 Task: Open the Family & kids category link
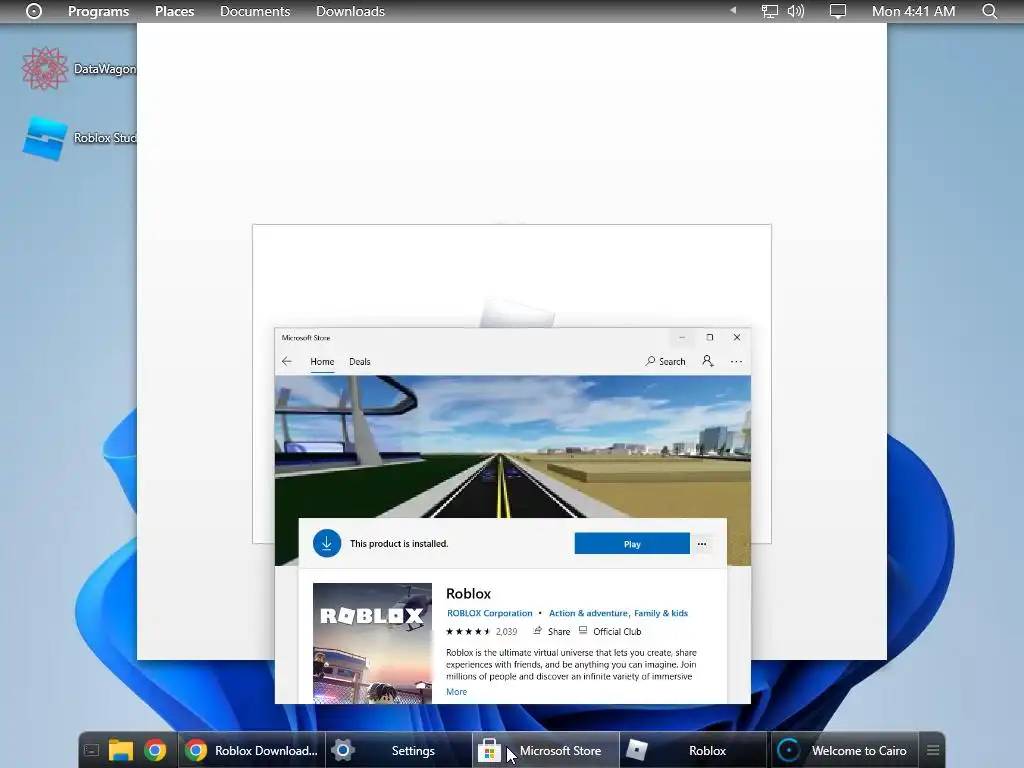(x=661, y=613)
